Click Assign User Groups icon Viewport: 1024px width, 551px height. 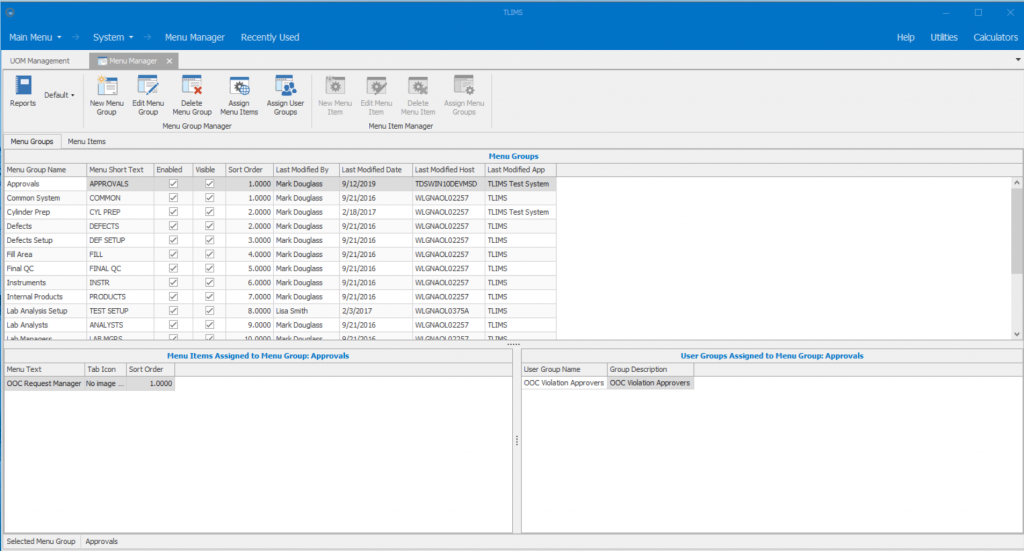click(285, 95)
